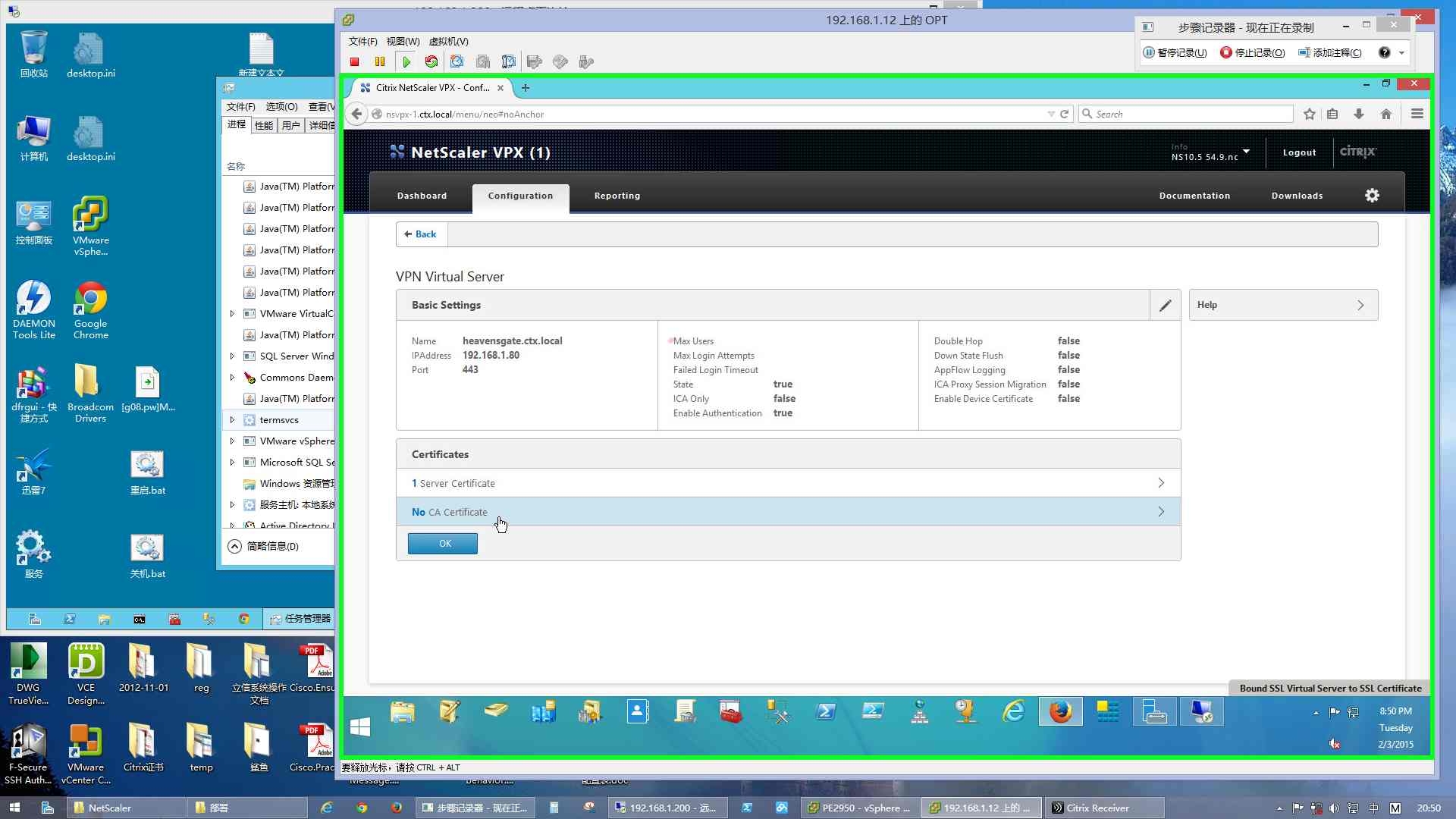Screen dimensions: 1456x819
Task: Click the Firefox icon in VM taskbar
Action: (x=1060, y=711)
